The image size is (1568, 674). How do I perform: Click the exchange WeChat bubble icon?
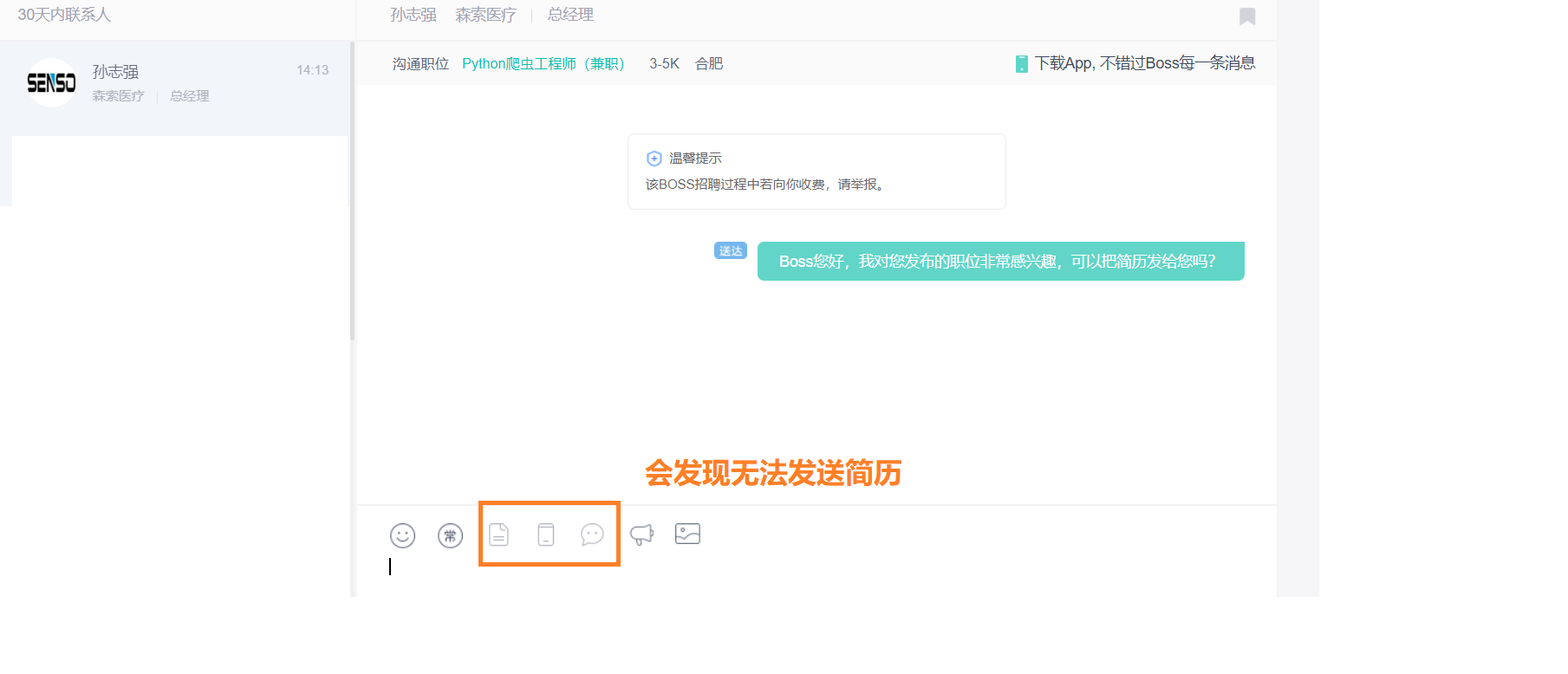(592, 535)
